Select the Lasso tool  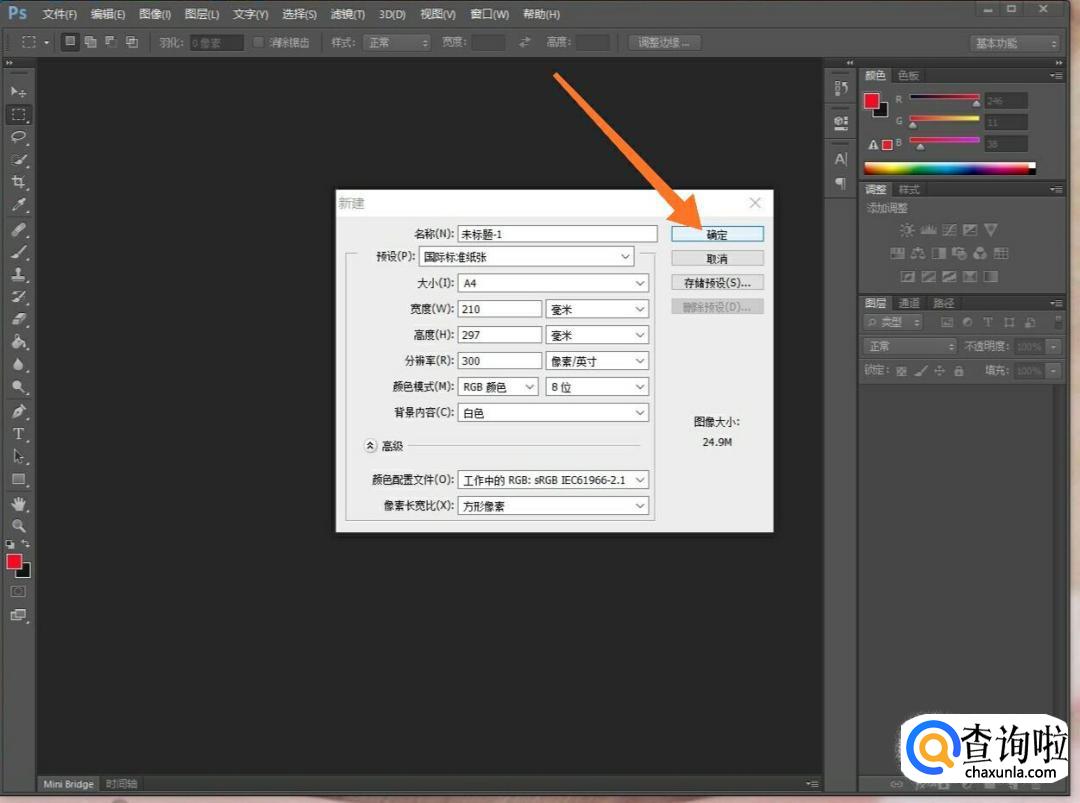(x=18, y=137)
